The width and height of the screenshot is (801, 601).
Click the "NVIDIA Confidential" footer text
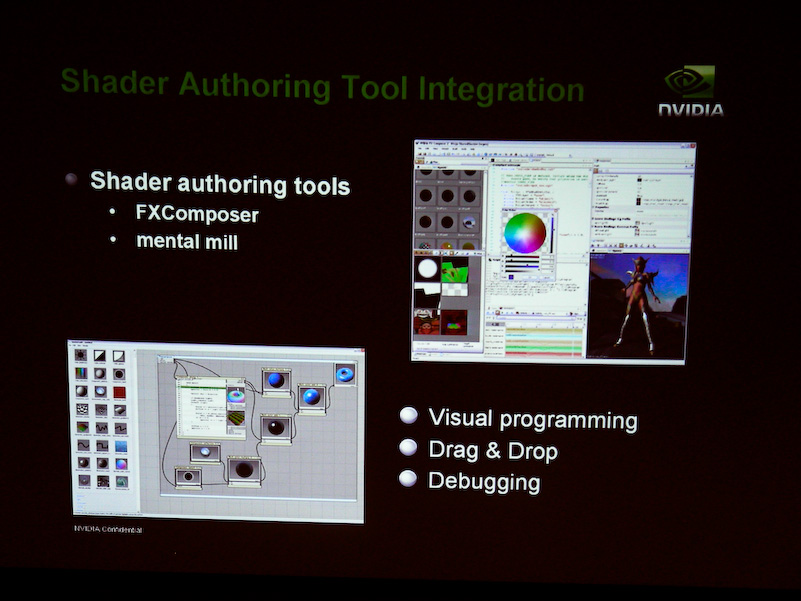point(108,529)
